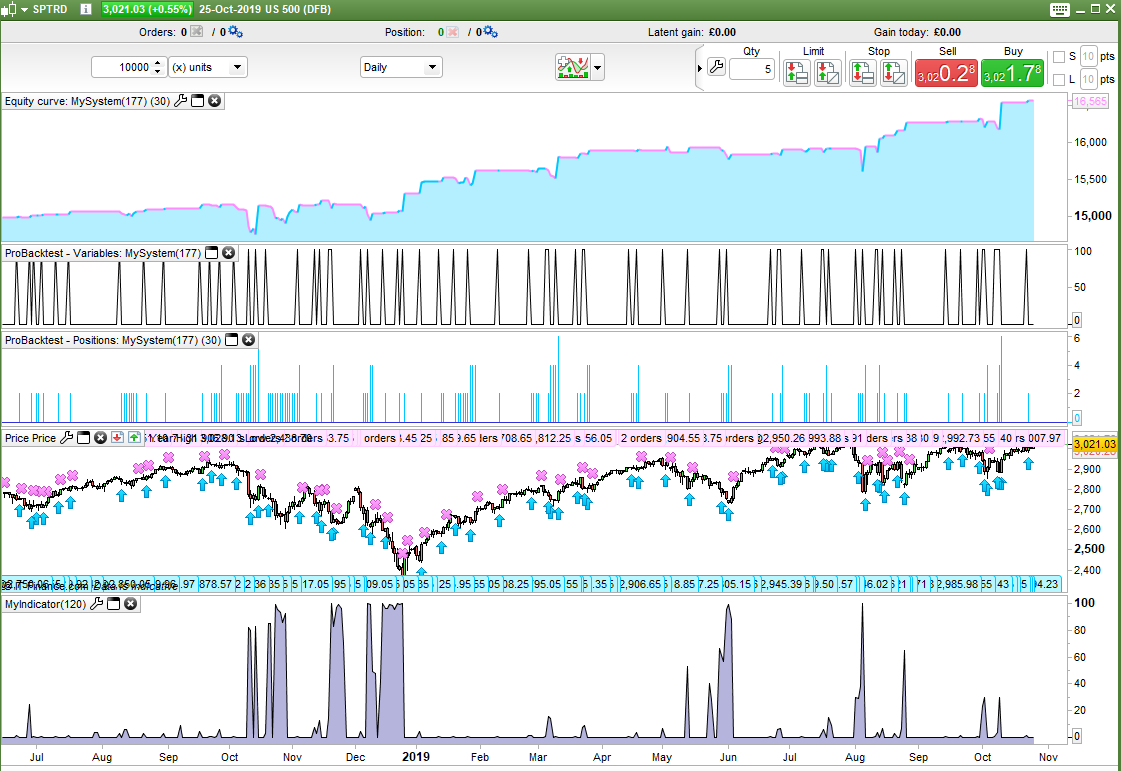Open Equity curve panel settings wrench
Image resolution: width=1121 pixels, height=771 pixels.
click(x=180, y=101)
